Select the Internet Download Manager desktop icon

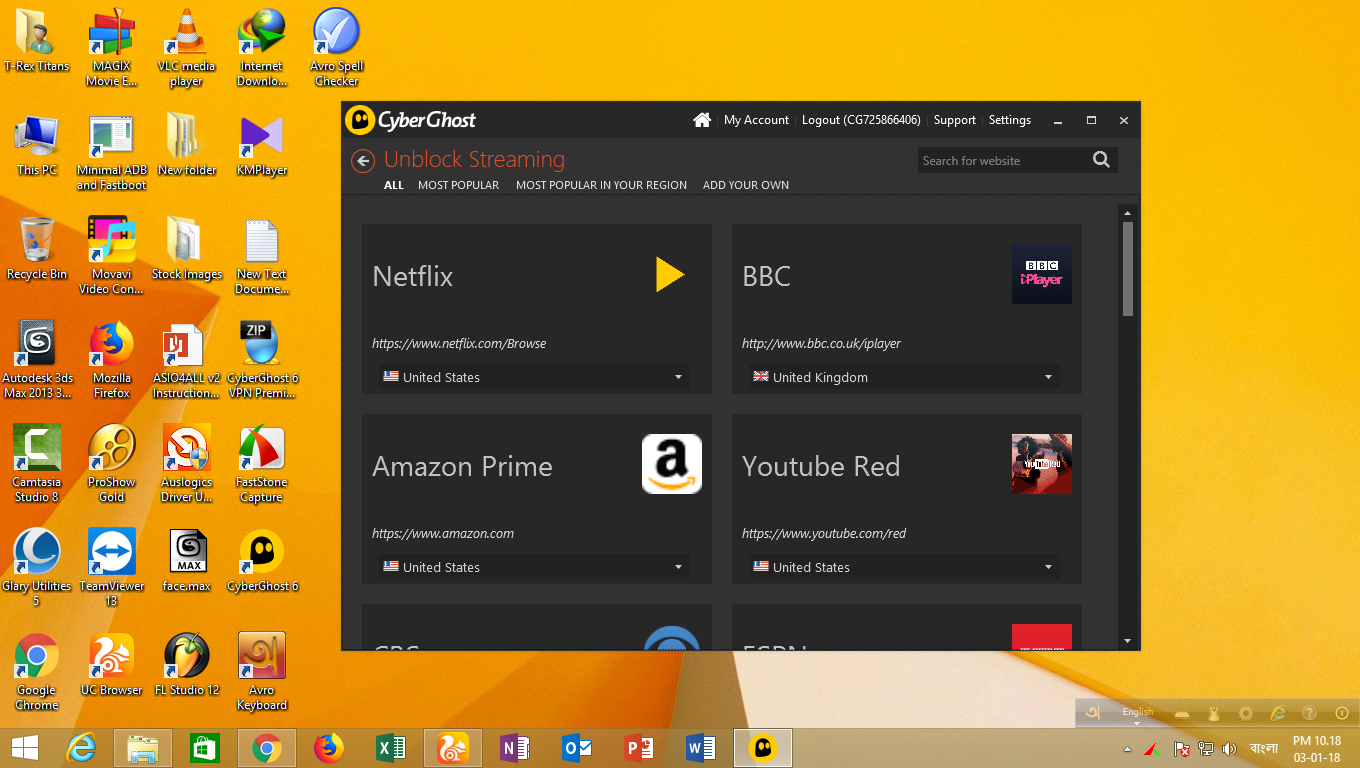point(261,48)
